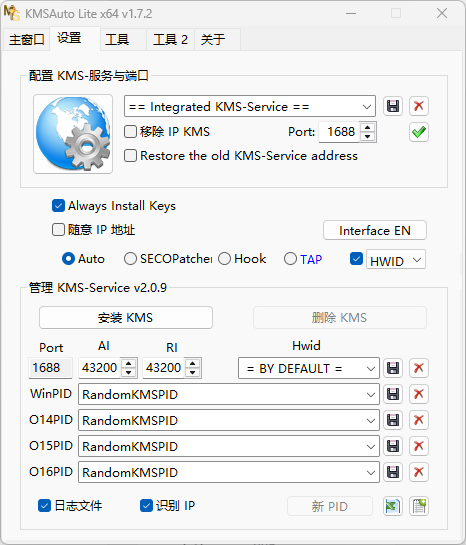The height and width of the screenshot is (545, 466).
Task: Increase the AI interval value stepper
Action: click(x=129, y=364)
